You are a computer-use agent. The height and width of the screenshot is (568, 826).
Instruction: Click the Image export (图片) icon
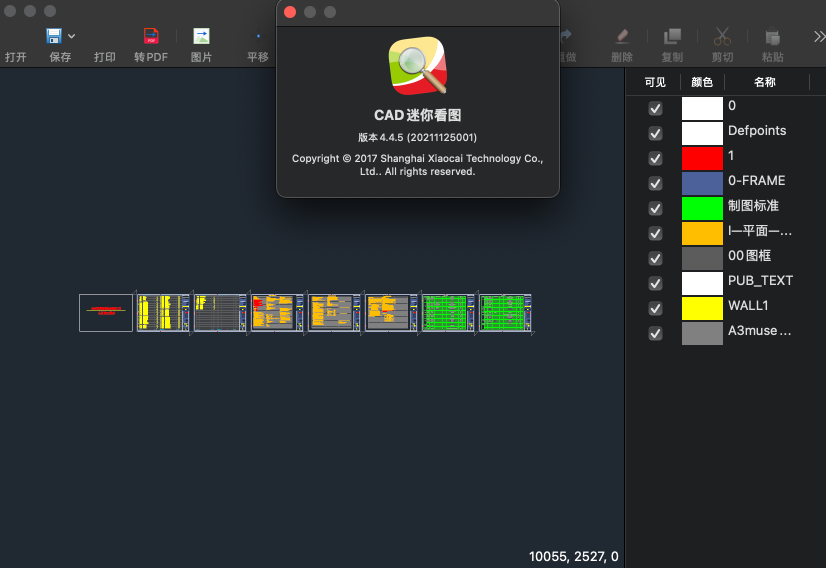pyautogui.click(x=201, y=36)
